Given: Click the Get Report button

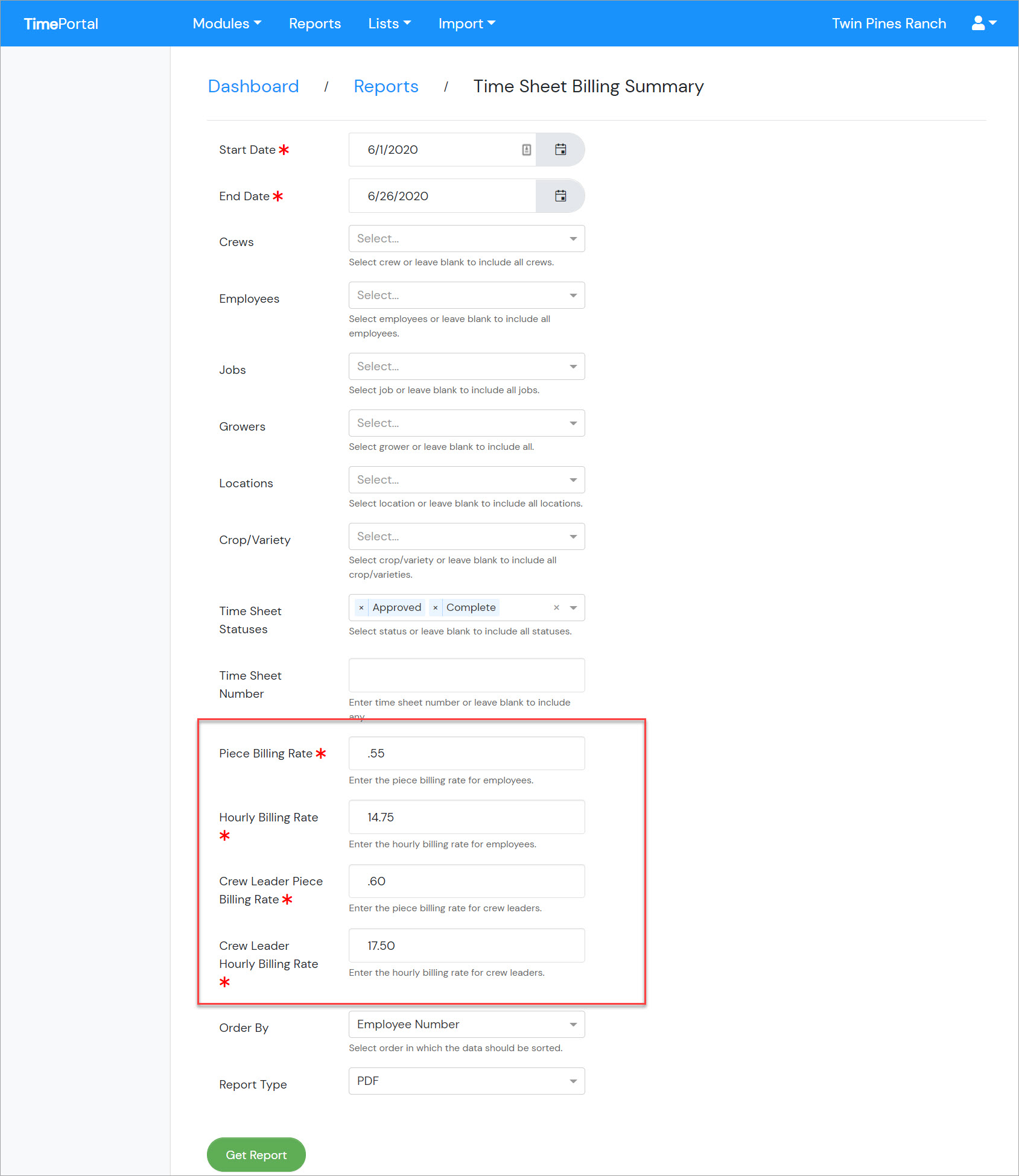Looking at the screenshot, I should (256, 1155).
